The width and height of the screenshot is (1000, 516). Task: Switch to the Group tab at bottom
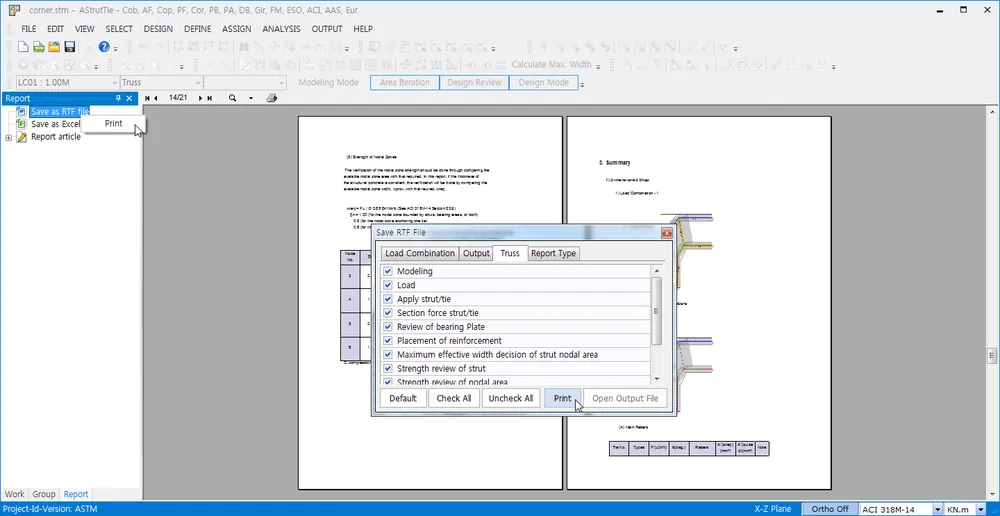(x=44, y=494)
